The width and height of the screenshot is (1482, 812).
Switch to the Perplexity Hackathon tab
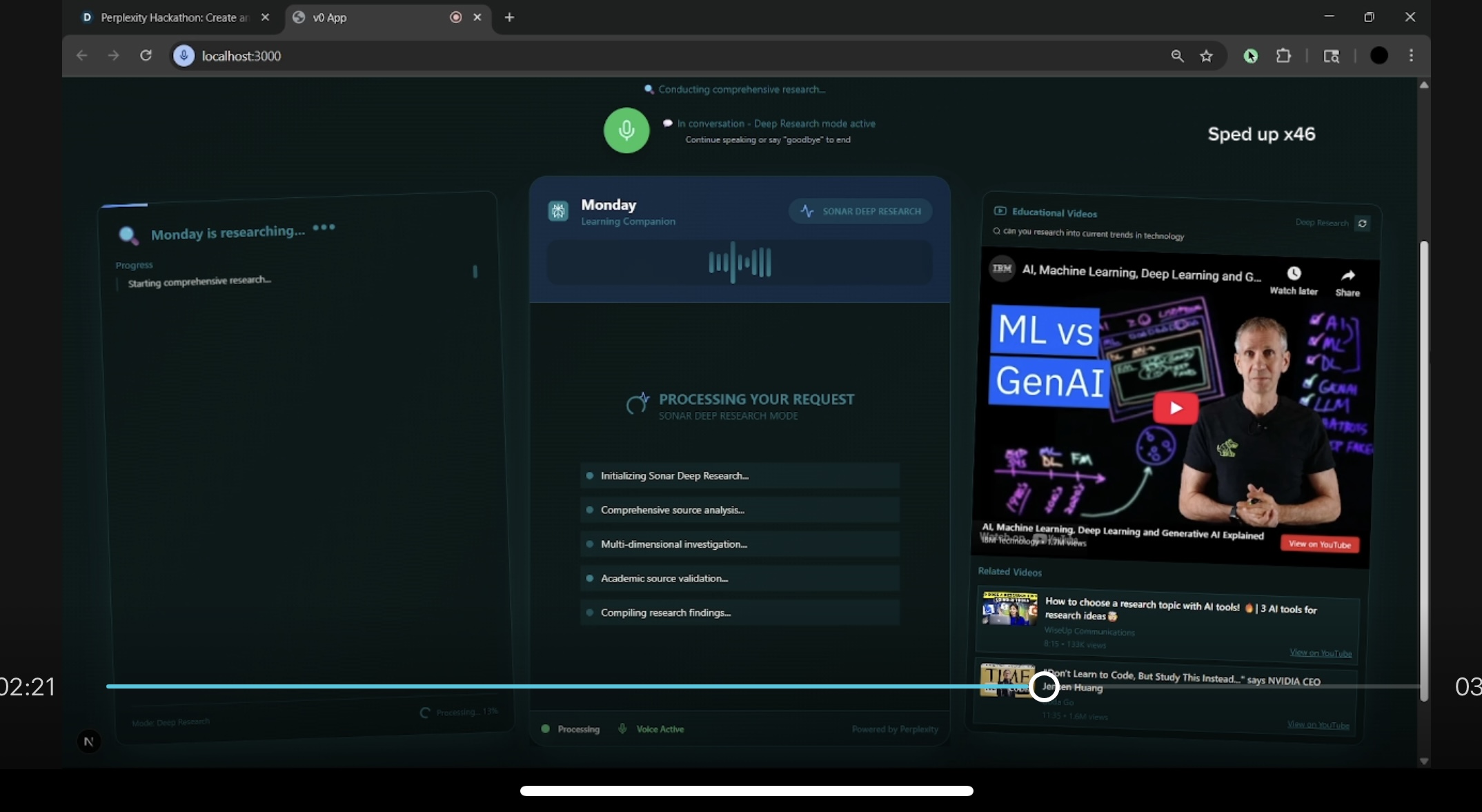coord(174,17)
